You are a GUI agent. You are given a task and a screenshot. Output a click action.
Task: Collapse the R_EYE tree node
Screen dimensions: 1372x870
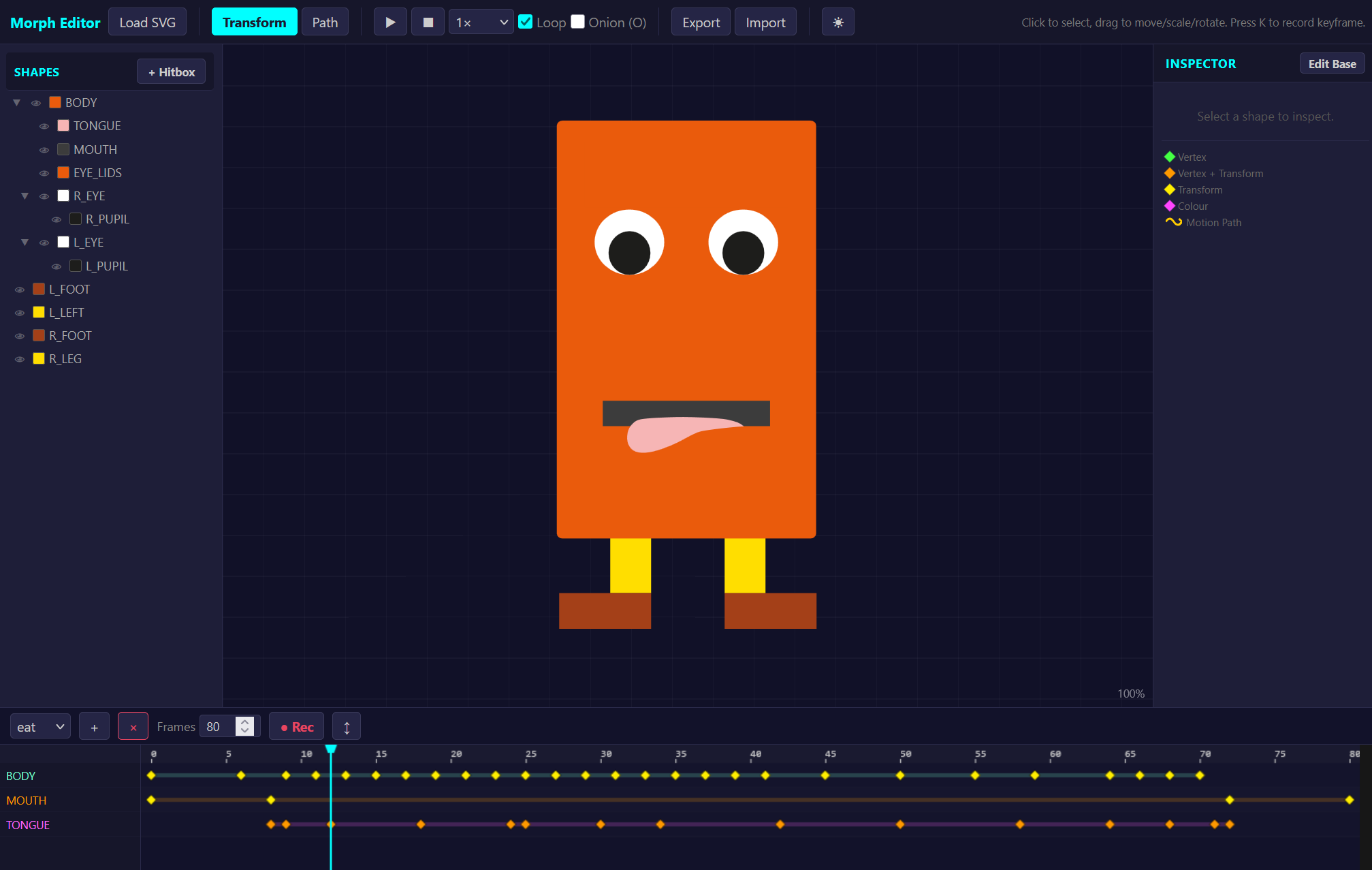point(25,196)
